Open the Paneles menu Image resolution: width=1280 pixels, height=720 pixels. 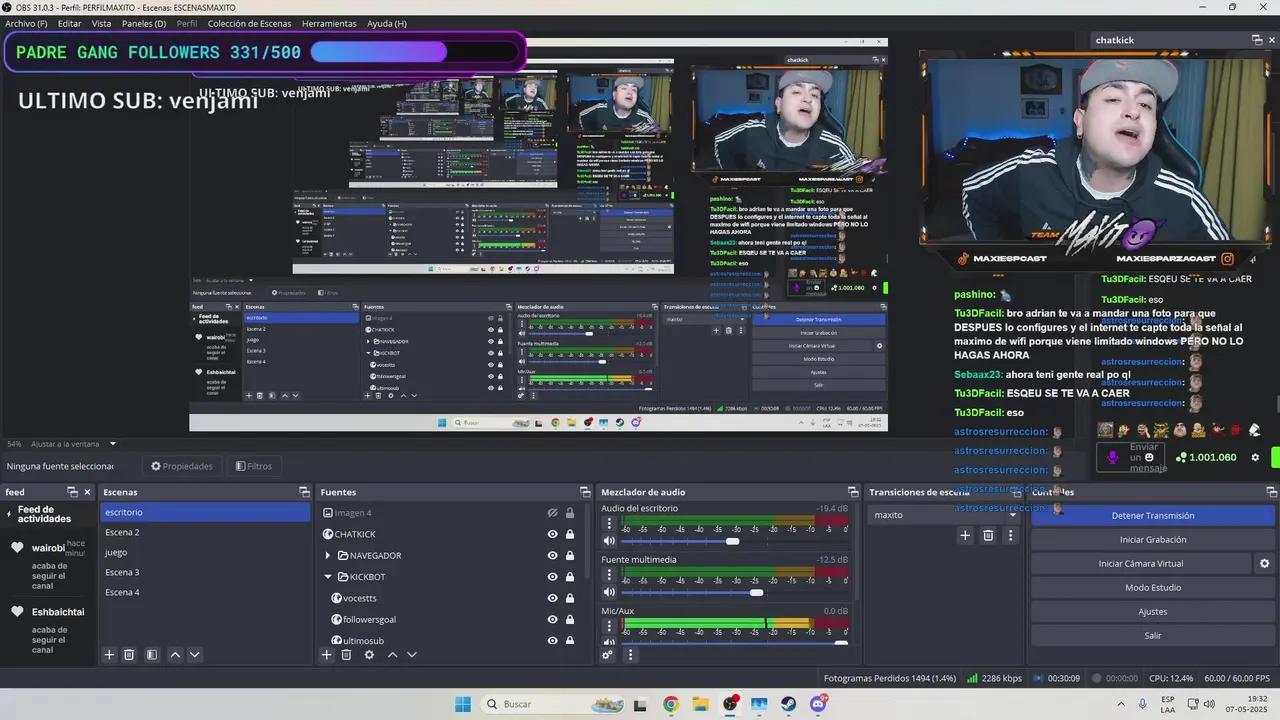[144, 23]
